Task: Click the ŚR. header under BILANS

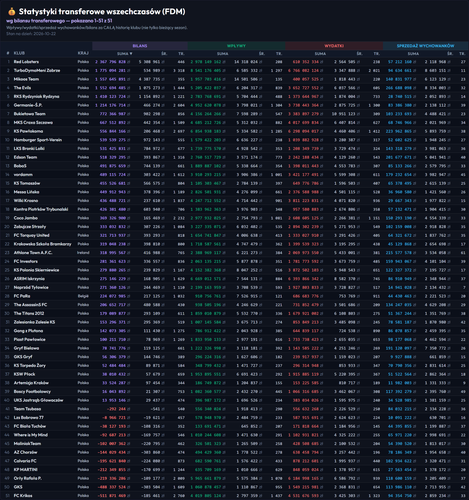Action: 164,53
